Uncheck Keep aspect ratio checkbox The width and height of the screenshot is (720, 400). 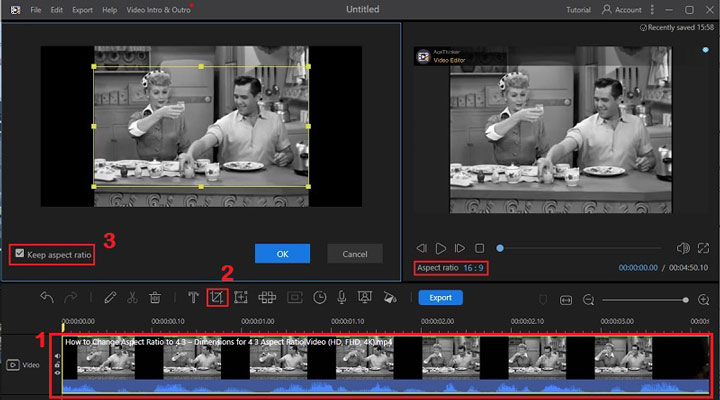[x=20, y=253]
